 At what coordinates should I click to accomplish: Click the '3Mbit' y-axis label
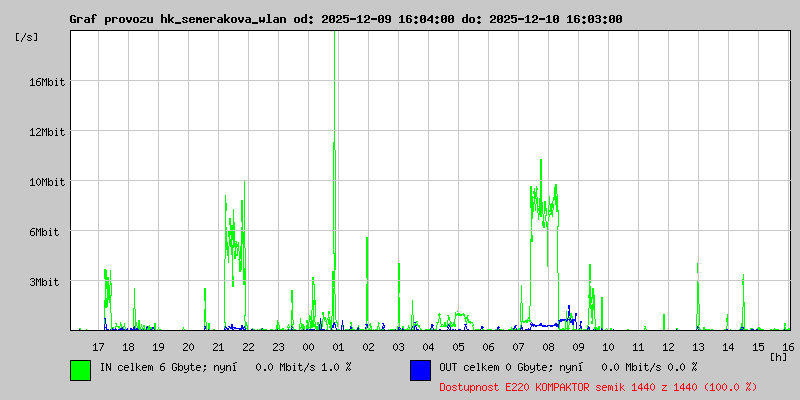tap(44, 282)
